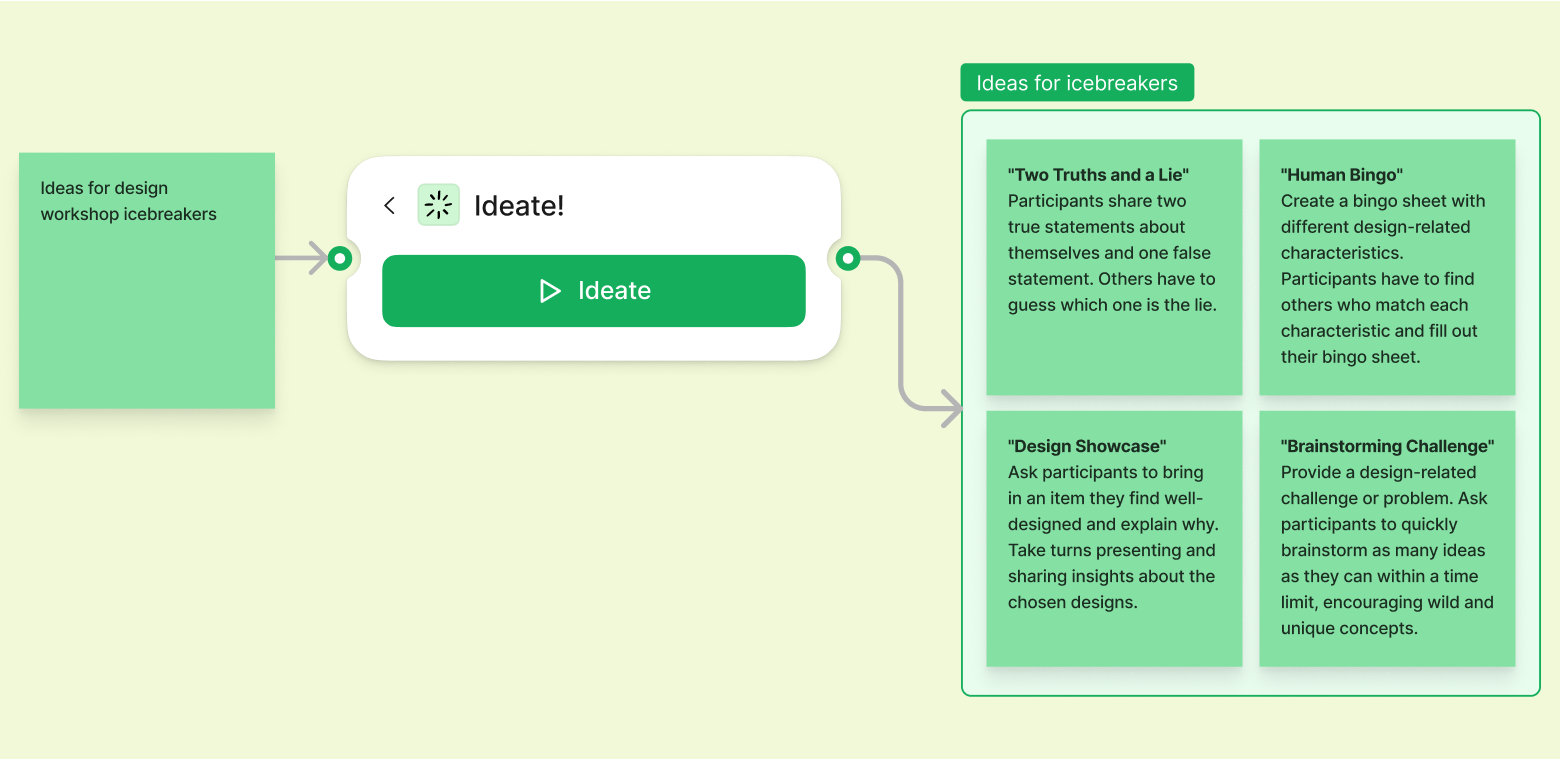Click the arrowhead pointing into Ideate widget
This screenshot has width=1560, height=759.
(x=319, y=258)
